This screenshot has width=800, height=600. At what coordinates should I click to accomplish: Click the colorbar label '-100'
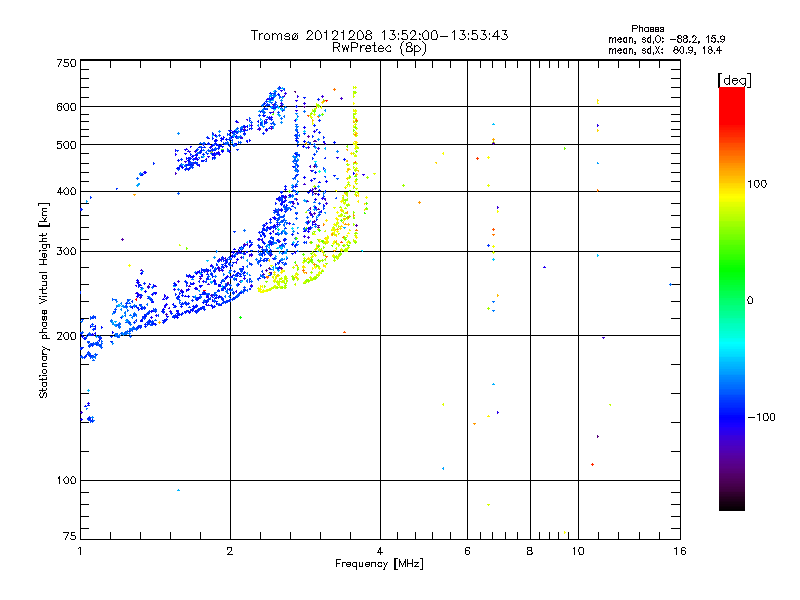point(761,417)
